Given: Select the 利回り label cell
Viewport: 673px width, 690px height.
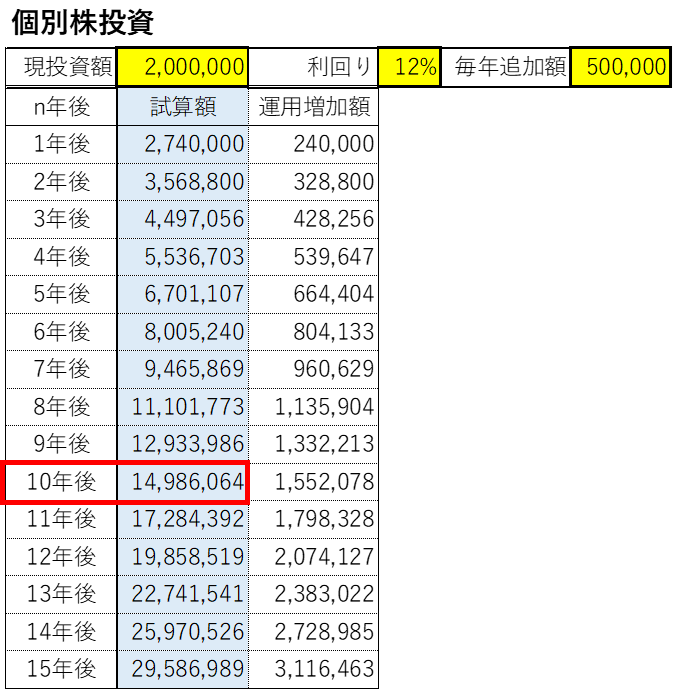Looking at the screenshot, I should (x=313, y=67).
